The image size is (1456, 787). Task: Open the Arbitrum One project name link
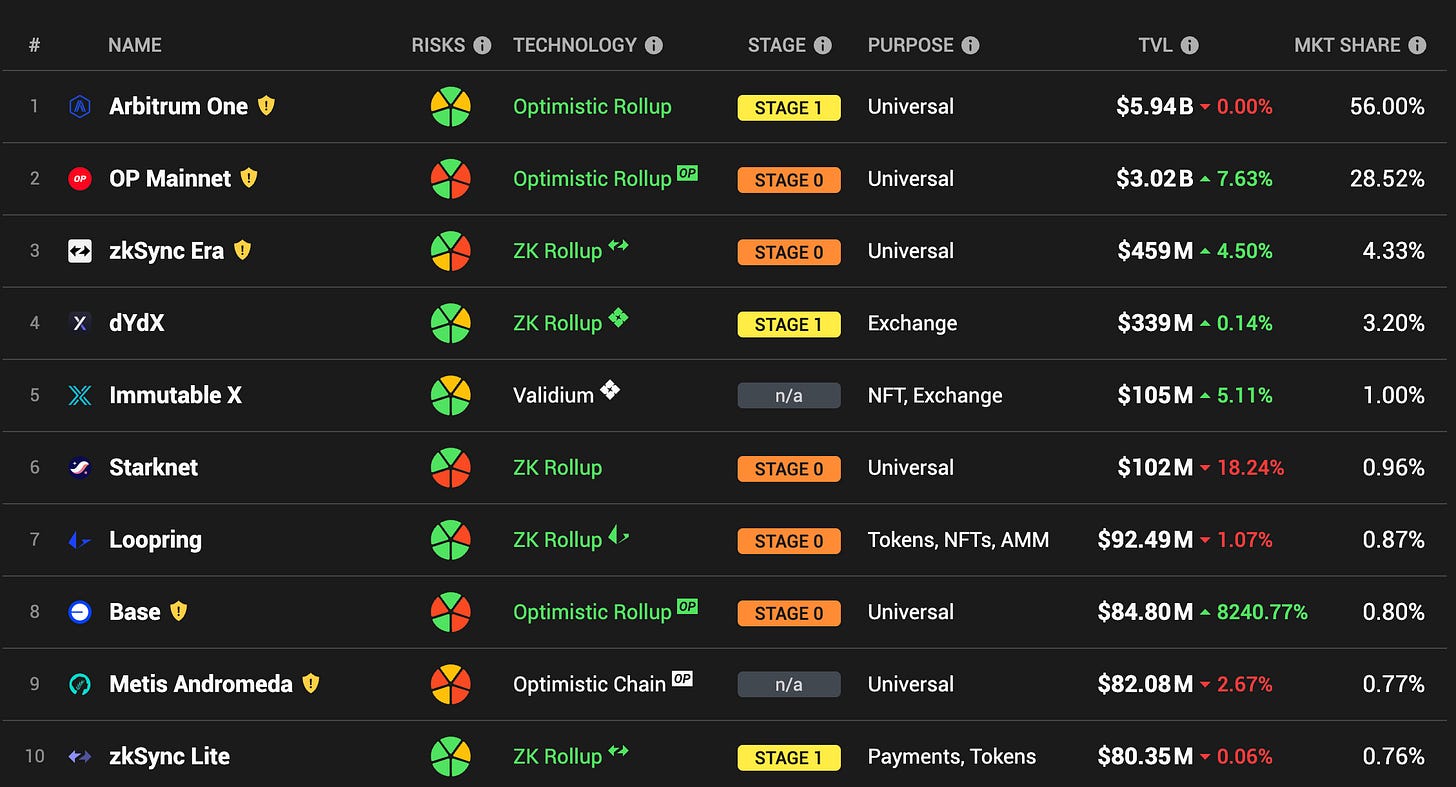(178, 106)
